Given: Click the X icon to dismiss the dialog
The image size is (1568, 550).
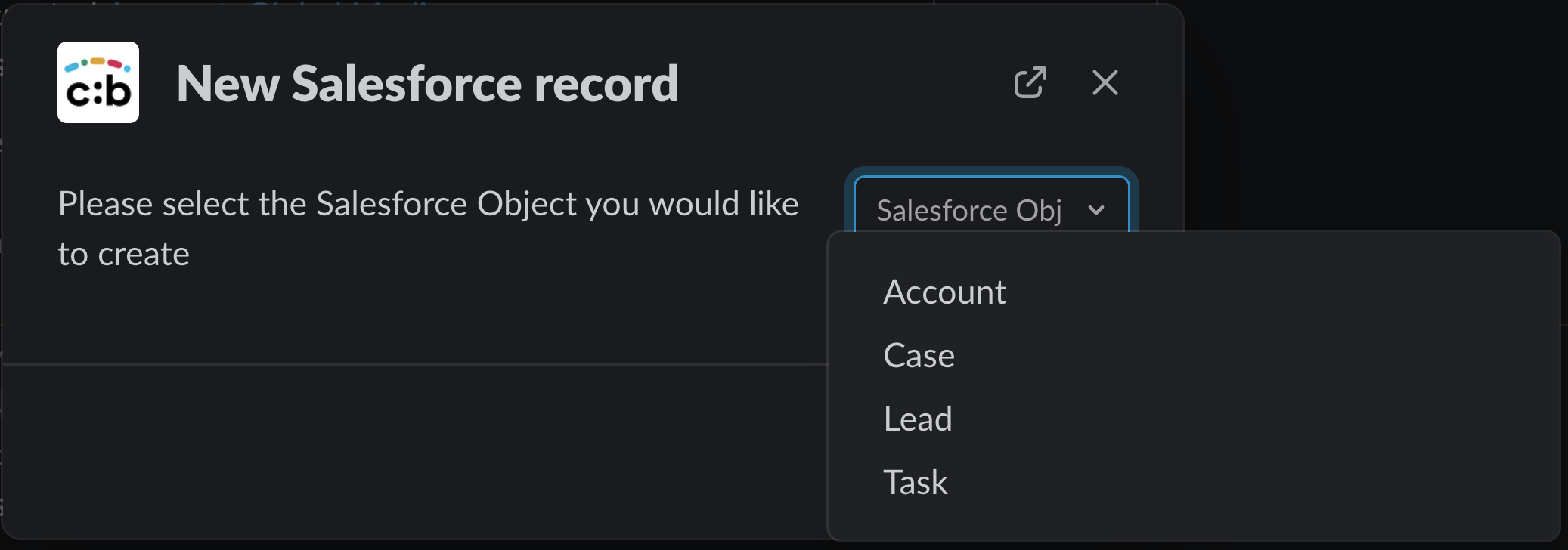Looking at the screenshot, I should (1105, 84).
